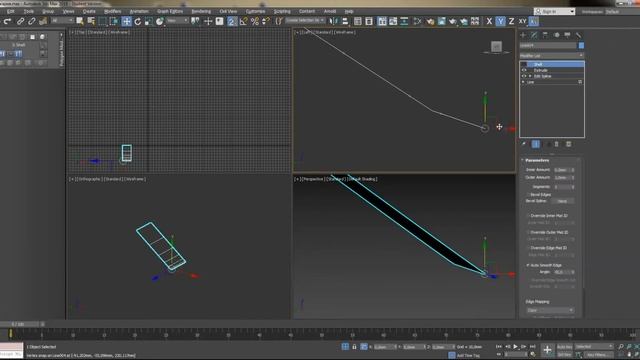Expand the Edit Spline sub-object arrow
640x360 pixels.
tap(530, 76)
